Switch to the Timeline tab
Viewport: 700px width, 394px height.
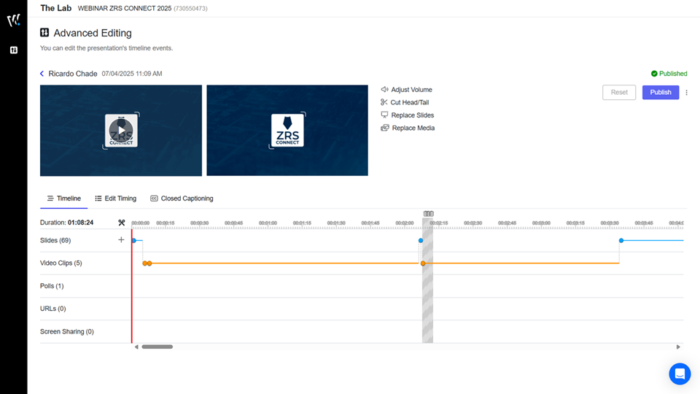64,199
